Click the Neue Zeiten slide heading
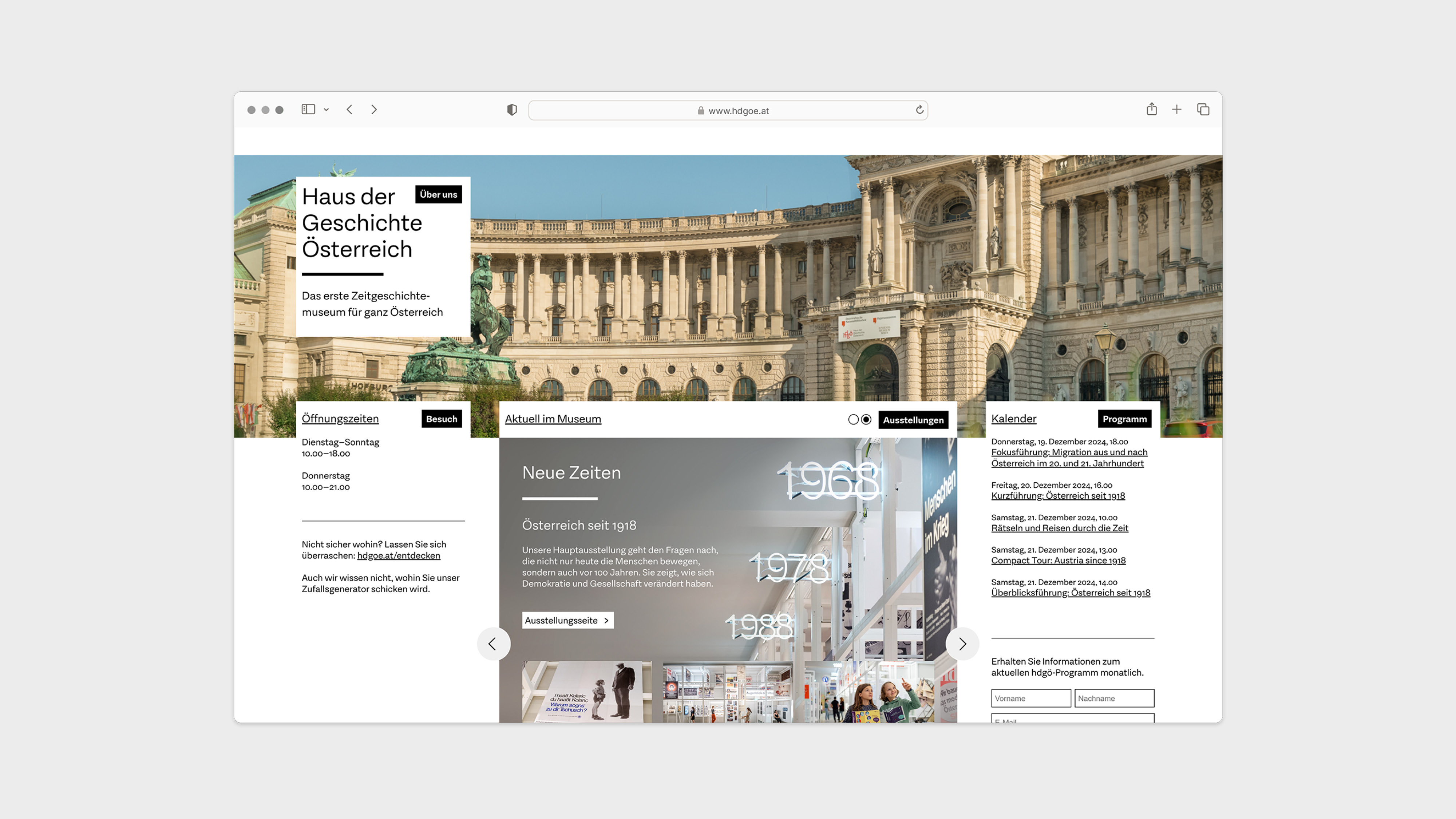This screenshot has width=1456, height=819. click(571, 472)
